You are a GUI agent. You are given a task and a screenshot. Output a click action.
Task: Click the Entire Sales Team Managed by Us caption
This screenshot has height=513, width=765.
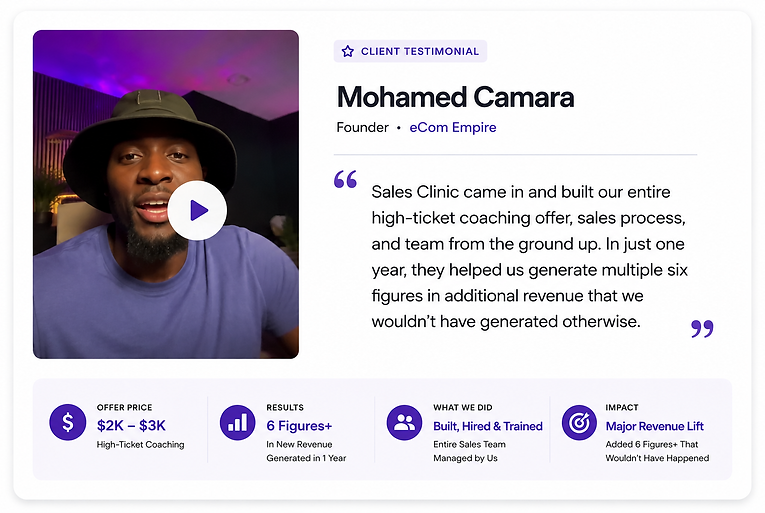coord(469,451)
